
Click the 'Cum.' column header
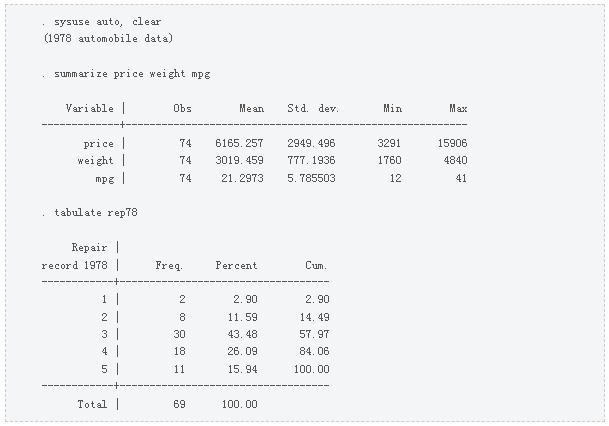(316, 266)
